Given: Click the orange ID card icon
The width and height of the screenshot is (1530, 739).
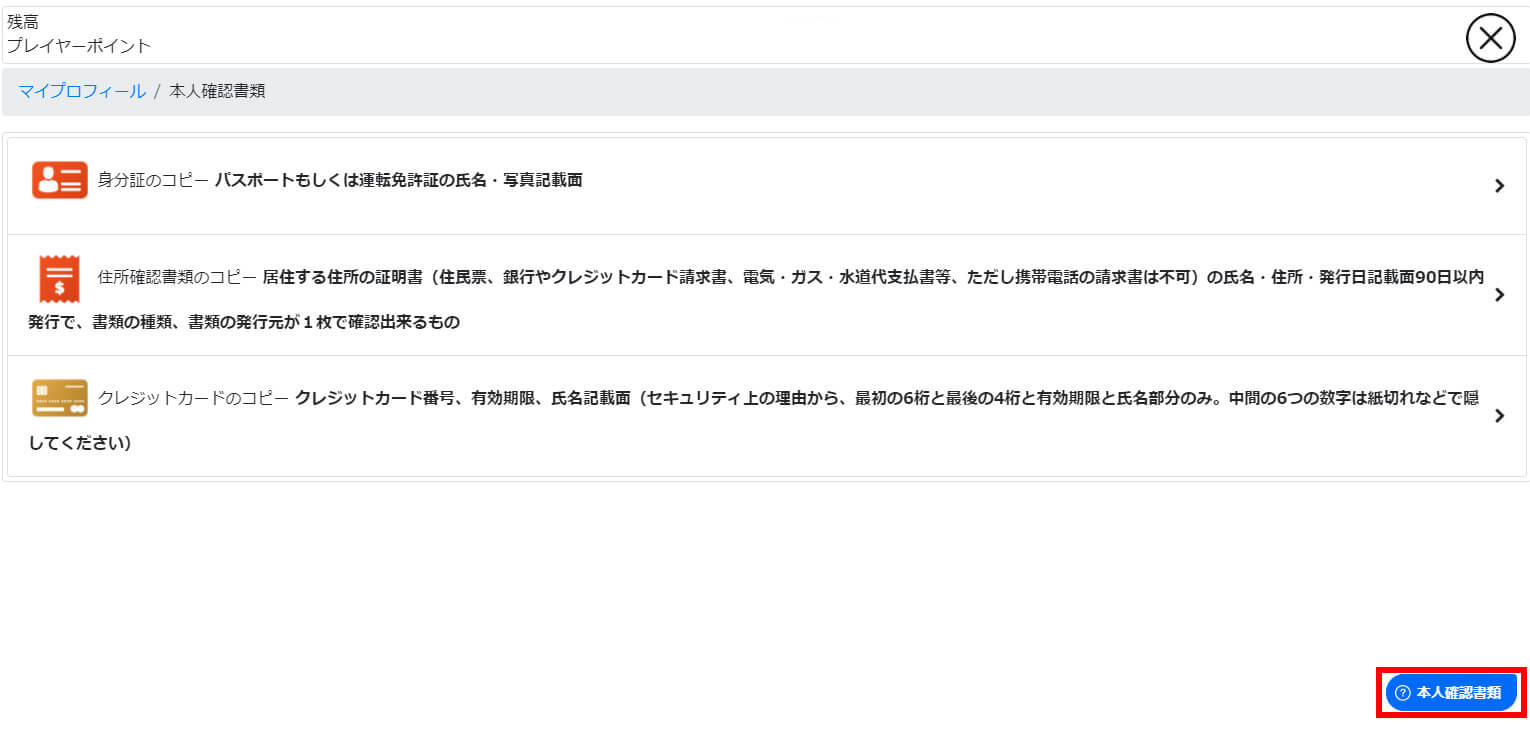Looking at the screenshot, I should coord(59,180).
